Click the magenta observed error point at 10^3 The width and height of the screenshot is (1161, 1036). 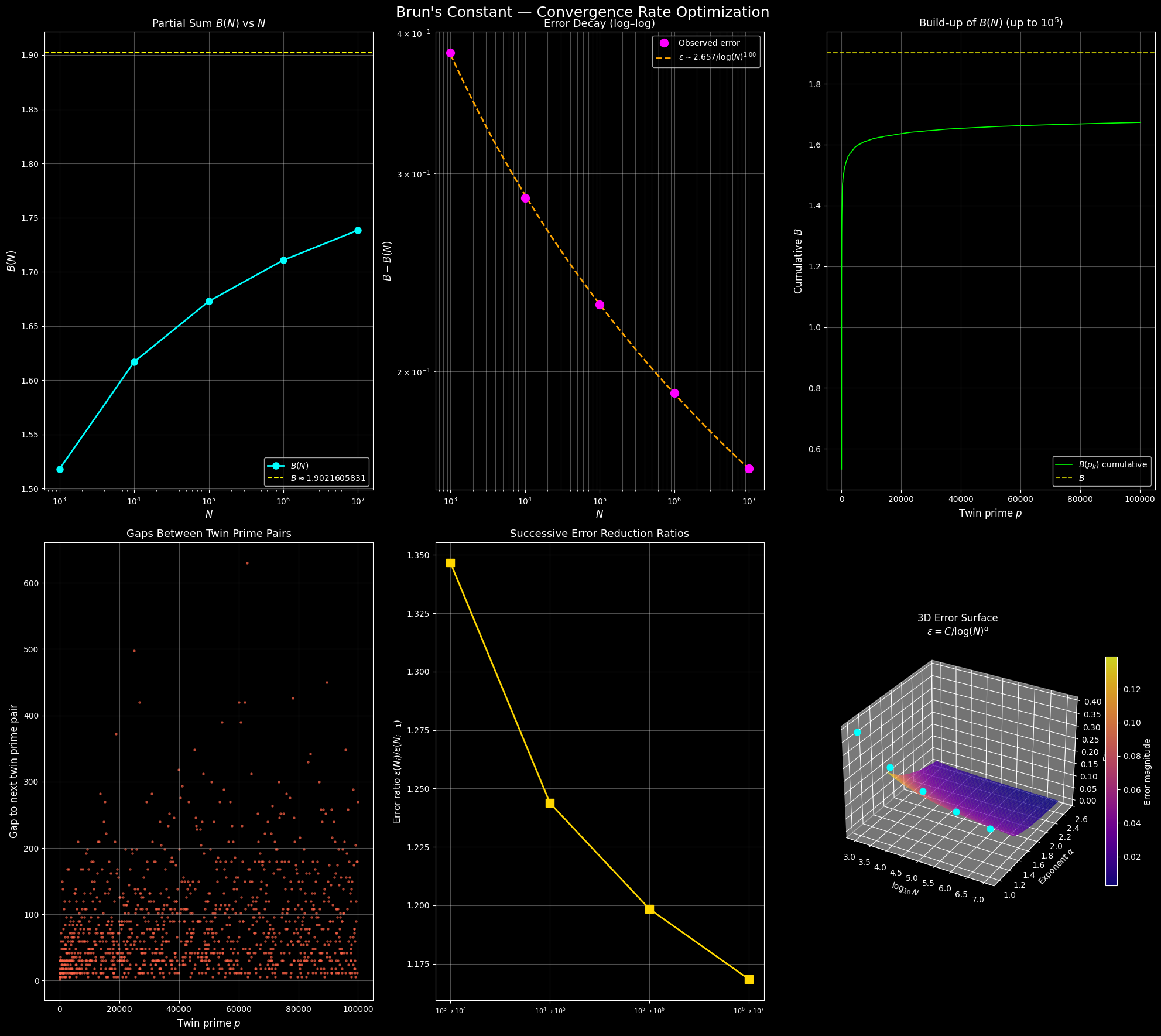point(450,53)
